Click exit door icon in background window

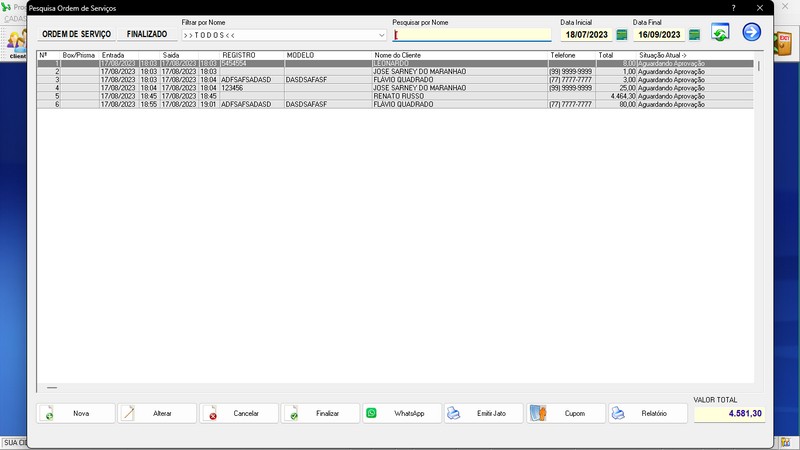[x=783, y=43]
